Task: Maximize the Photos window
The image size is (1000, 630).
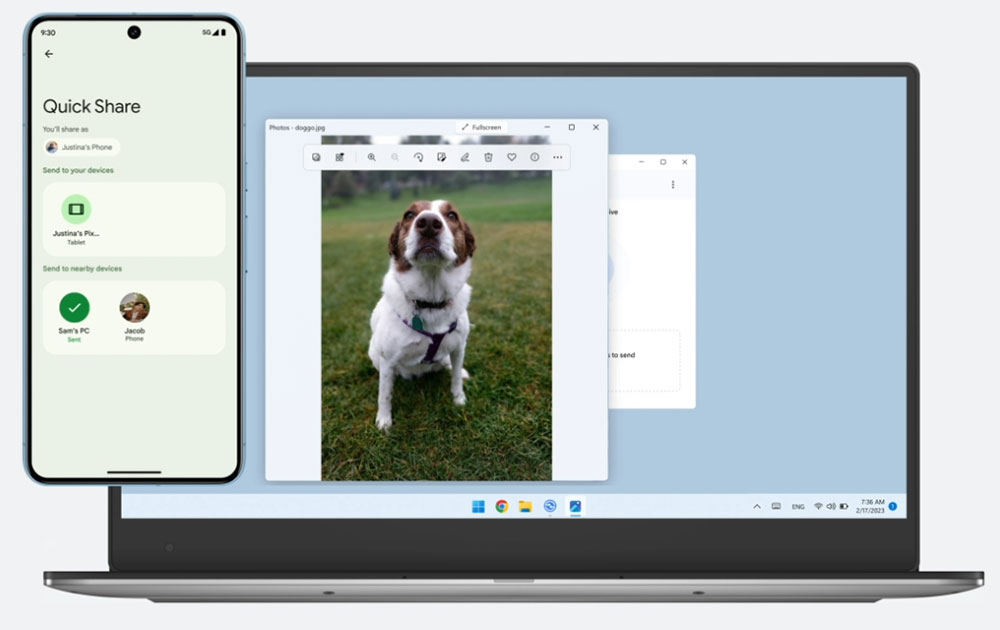Action: [571, 128]
